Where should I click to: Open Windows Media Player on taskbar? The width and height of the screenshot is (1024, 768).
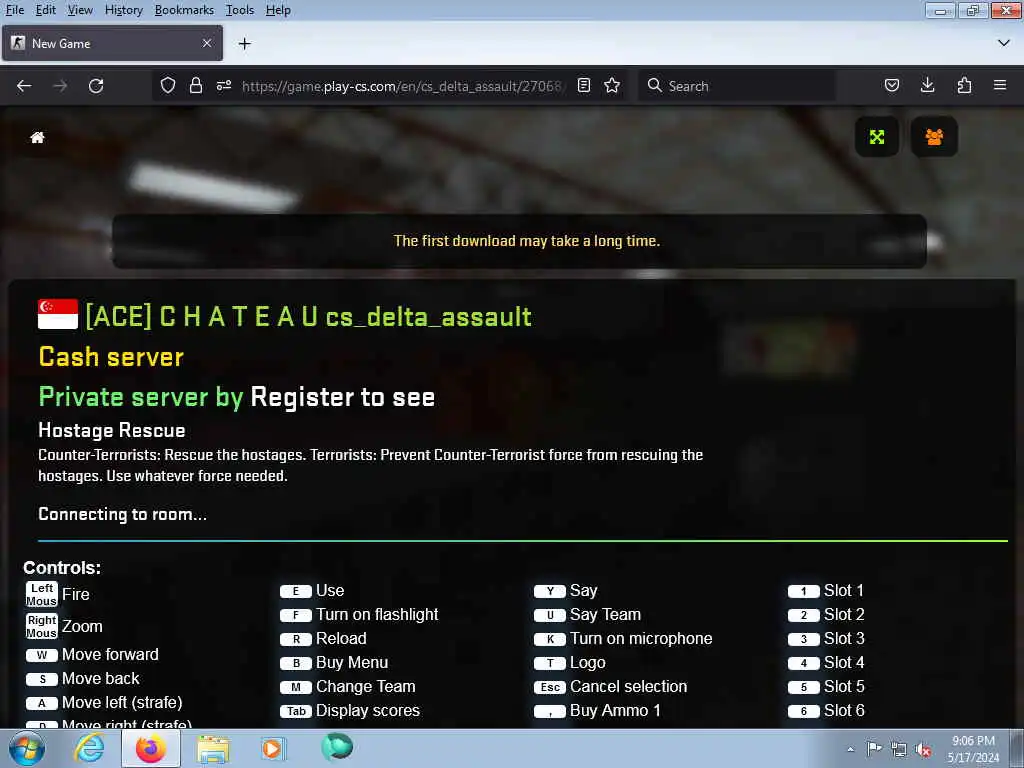point(273,748)
